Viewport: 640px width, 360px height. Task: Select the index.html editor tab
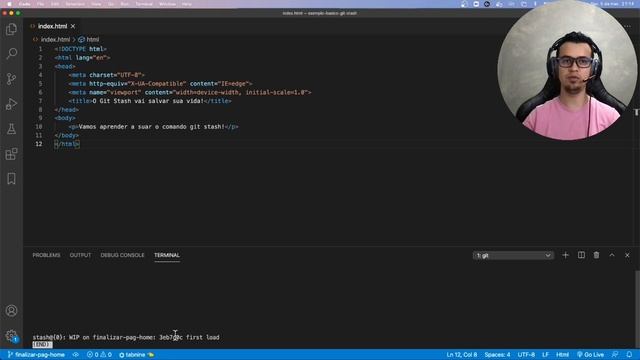click(x=52, y=26)
